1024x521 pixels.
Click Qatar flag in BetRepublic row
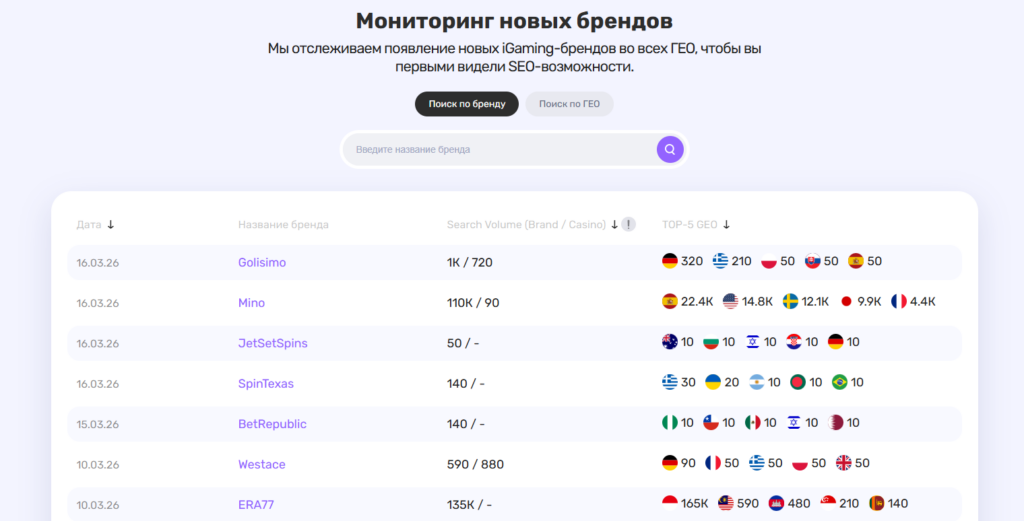pos(835,422)
